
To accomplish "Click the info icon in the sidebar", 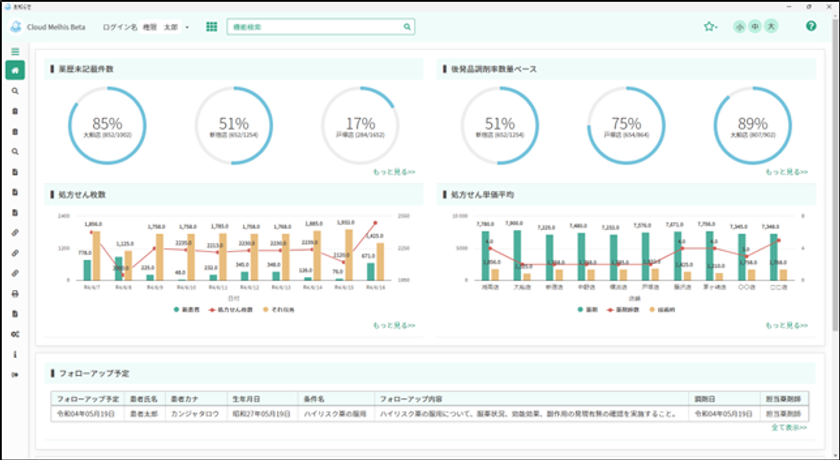I will click(x=15, y=353).
